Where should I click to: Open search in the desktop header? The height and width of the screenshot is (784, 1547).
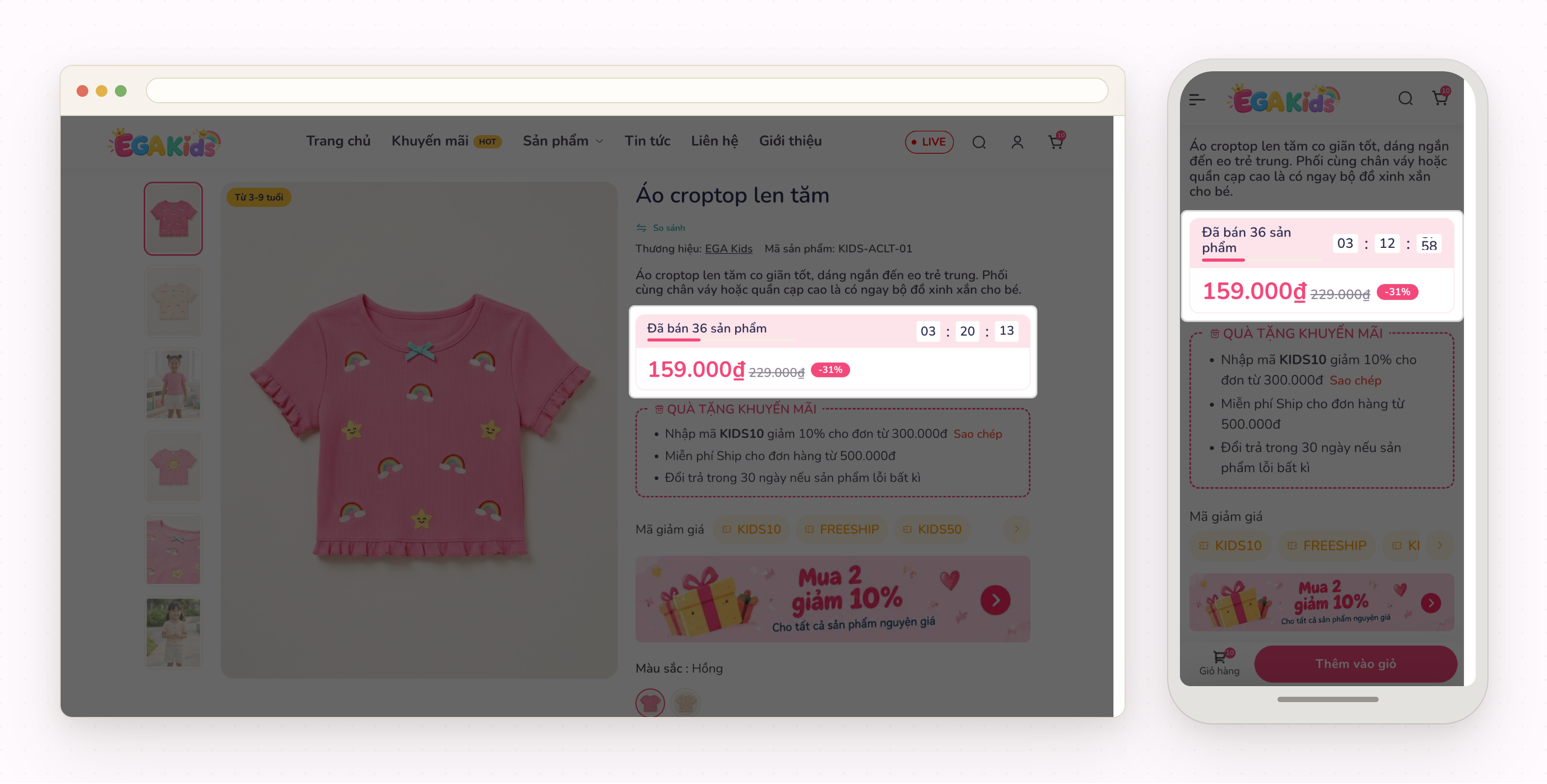click(x=979, y=142)
